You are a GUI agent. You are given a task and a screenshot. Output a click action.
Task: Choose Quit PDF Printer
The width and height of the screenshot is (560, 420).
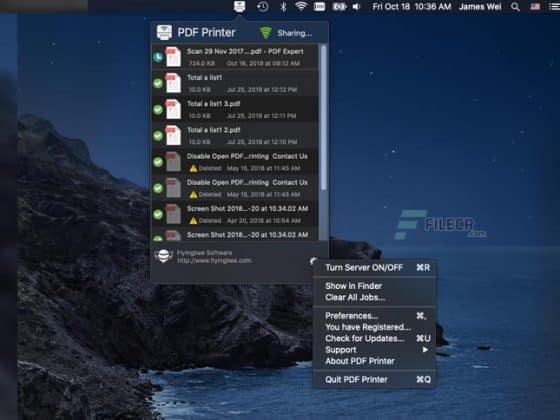click(x=374, y=380)
